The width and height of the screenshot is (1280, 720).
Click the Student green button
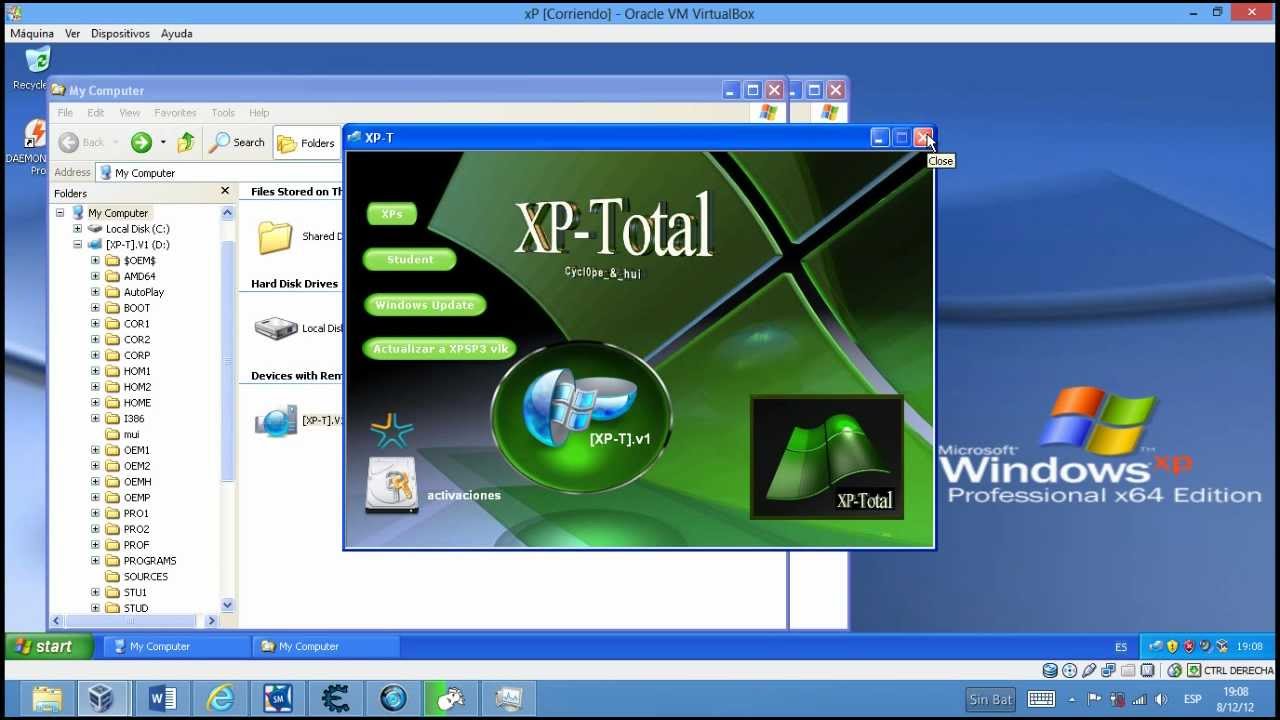410,259
